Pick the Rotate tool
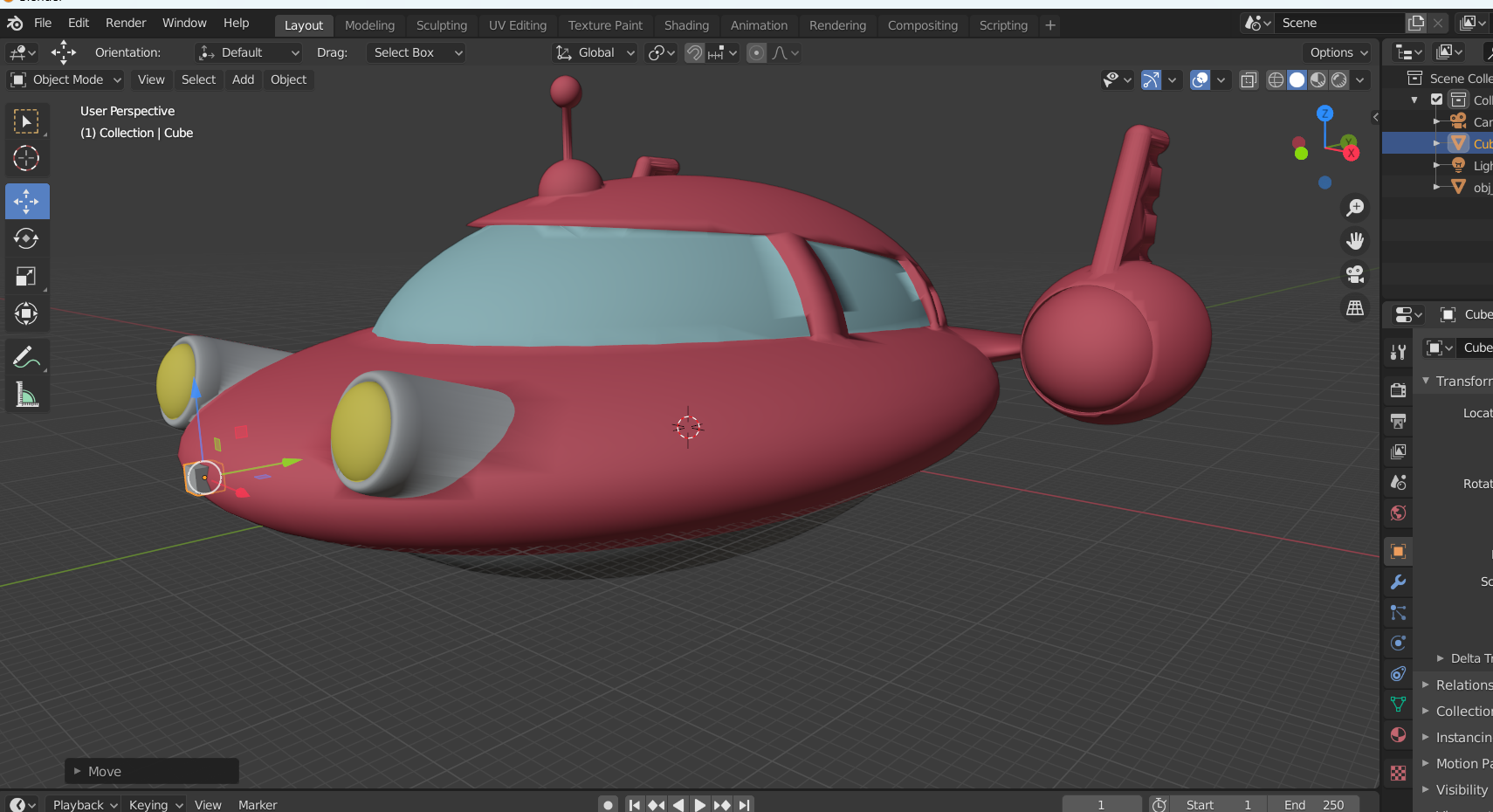The image size is (1493, 812). pyautogui.click(x=26, y=238)
